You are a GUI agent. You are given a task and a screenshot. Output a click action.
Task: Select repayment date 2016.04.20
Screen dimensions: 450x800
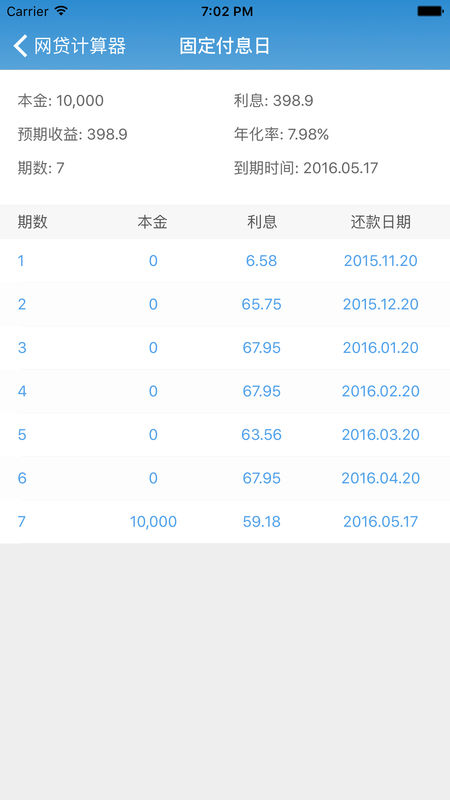click(x=381, y=478)
